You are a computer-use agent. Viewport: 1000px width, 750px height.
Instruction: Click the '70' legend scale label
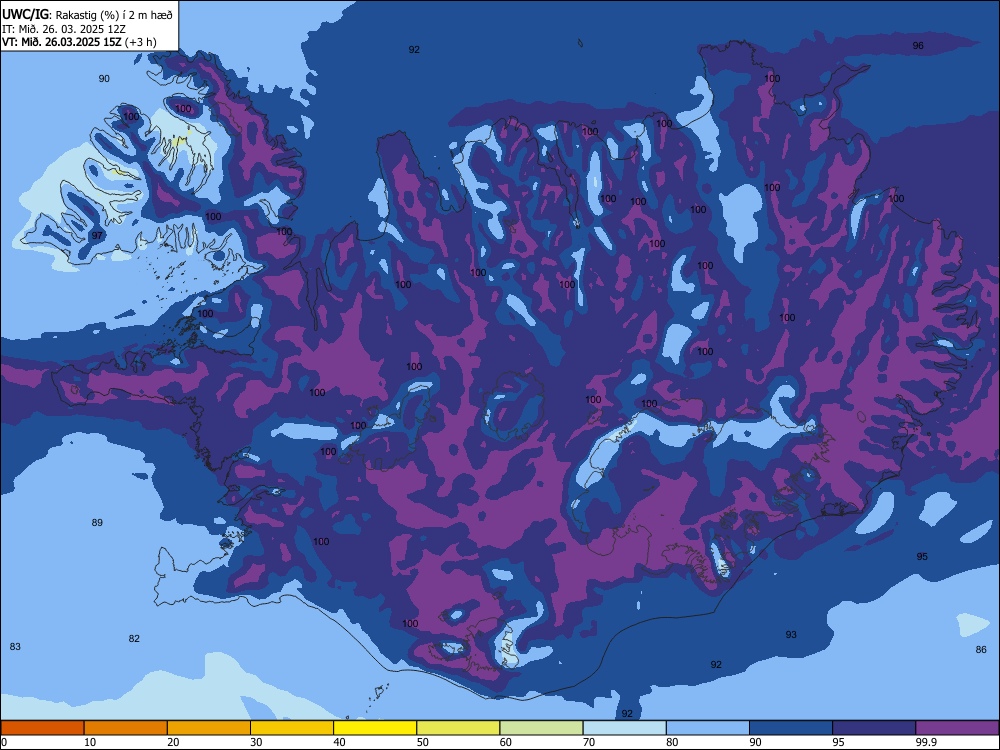[589, 742]
